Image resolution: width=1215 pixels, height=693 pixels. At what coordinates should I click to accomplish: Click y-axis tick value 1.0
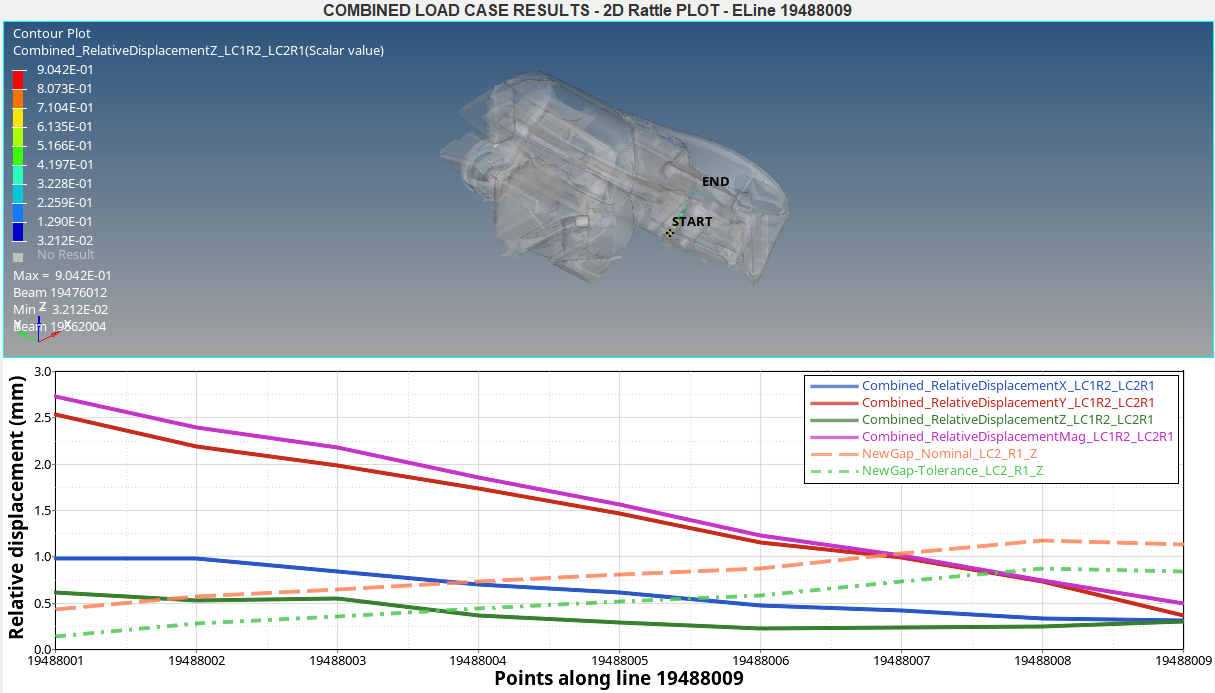[x=41, y=557]
